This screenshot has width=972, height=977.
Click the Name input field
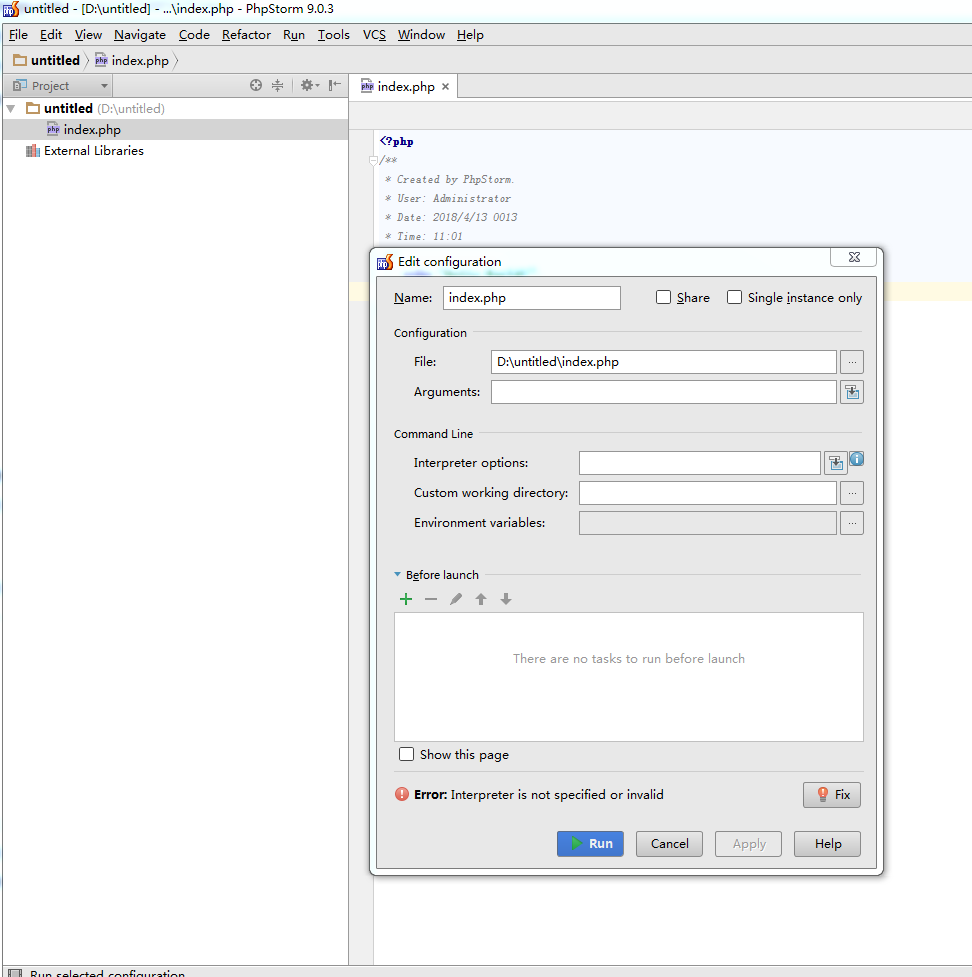[x=531, y=298]
